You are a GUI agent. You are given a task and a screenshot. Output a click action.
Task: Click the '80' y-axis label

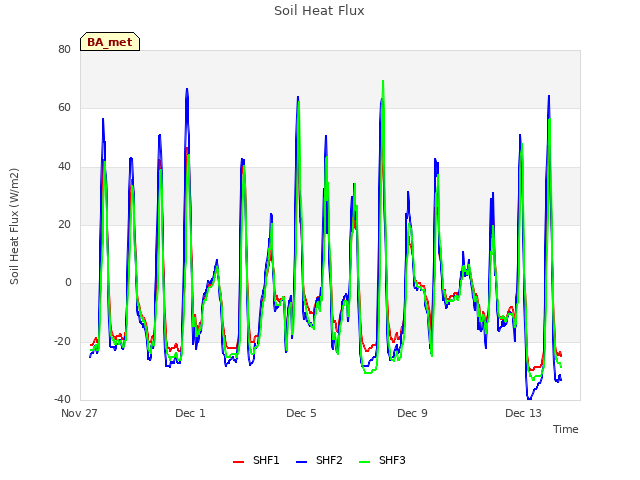click(x=64, y=49)
